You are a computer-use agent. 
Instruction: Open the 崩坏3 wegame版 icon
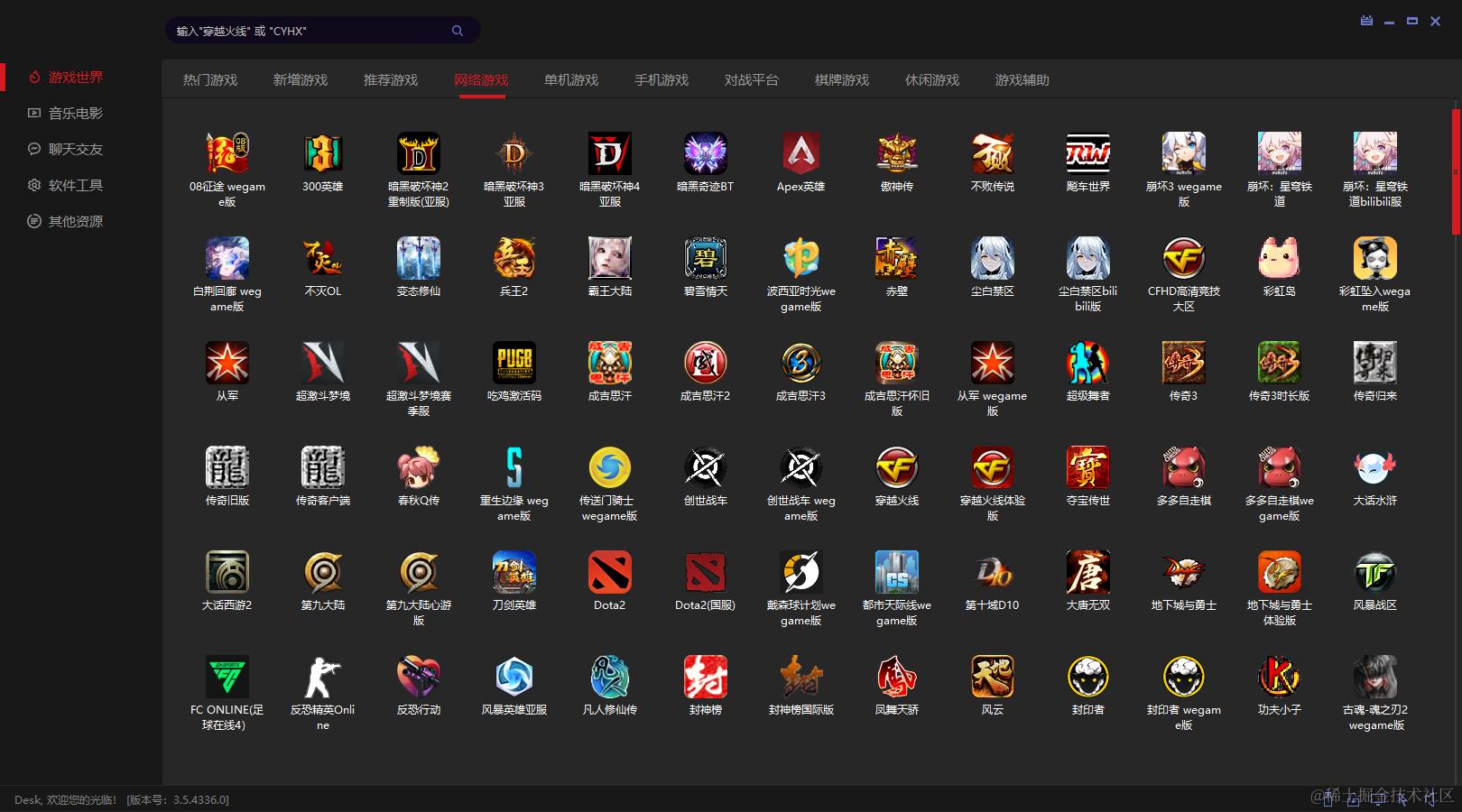point(1183,153)
